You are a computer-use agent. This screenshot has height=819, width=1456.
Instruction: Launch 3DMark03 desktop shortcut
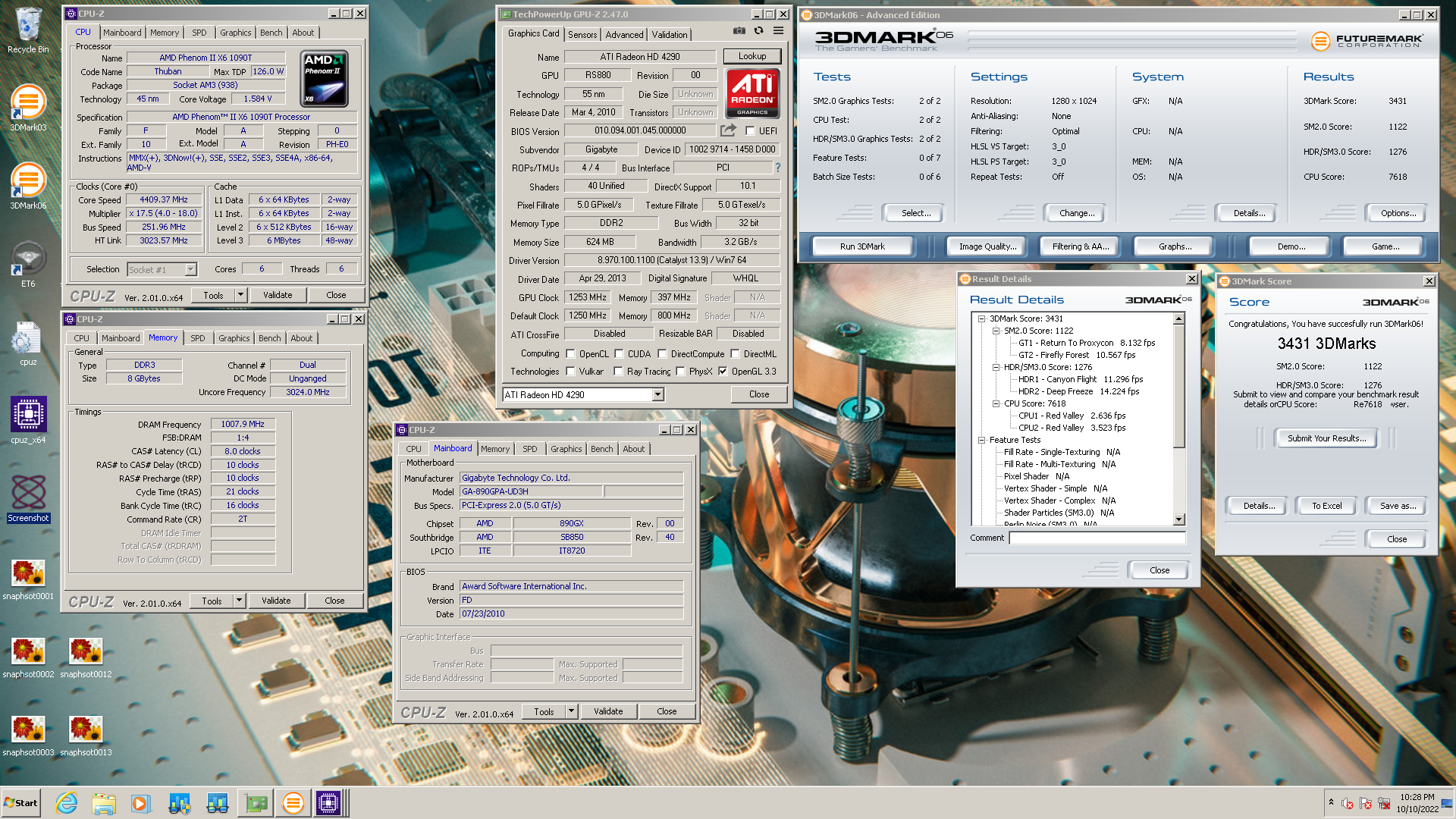[x=28, y=108]
